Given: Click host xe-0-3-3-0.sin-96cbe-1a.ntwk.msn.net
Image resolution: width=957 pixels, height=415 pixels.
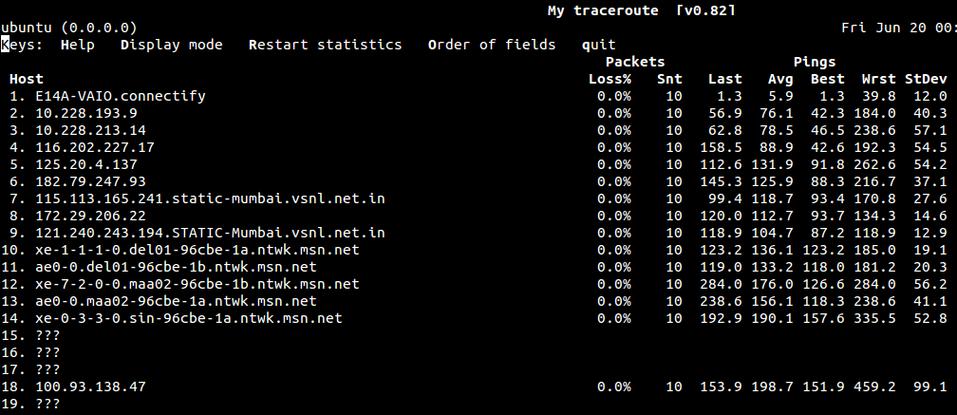Looking at the screenshot, I should click(188, 318).
